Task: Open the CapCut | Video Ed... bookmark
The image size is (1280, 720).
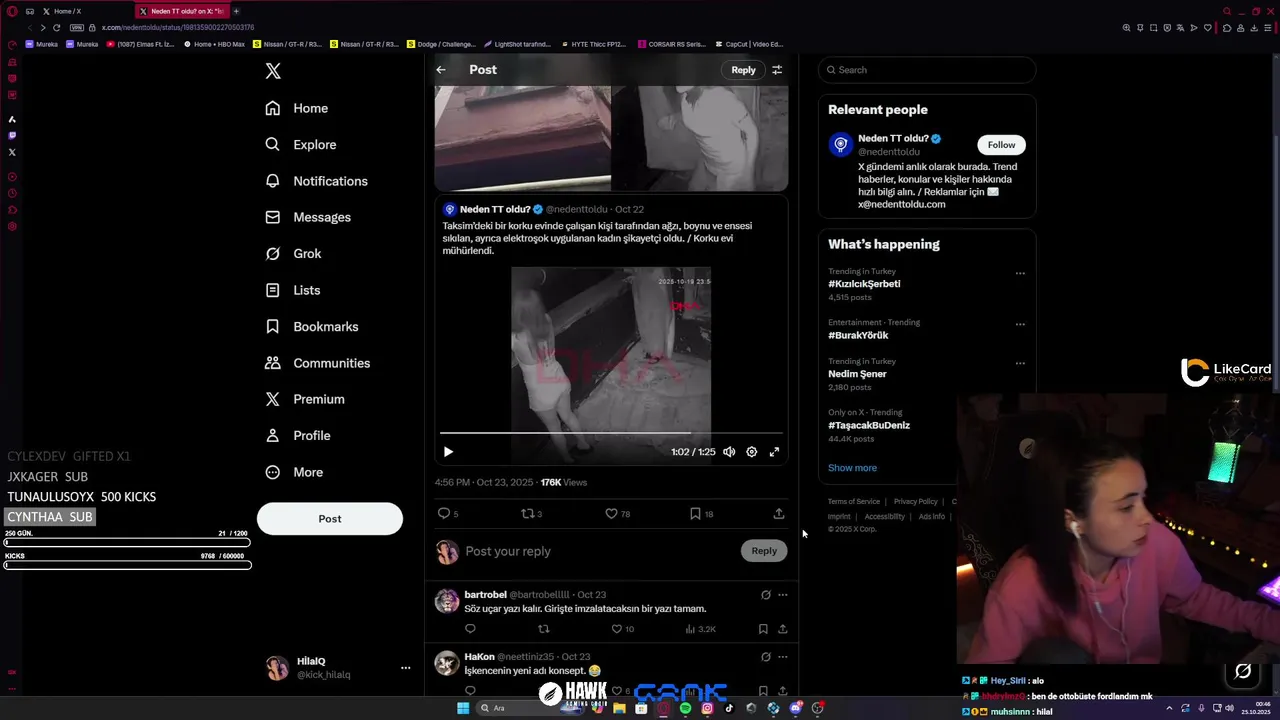Action: tap(749, 44)
